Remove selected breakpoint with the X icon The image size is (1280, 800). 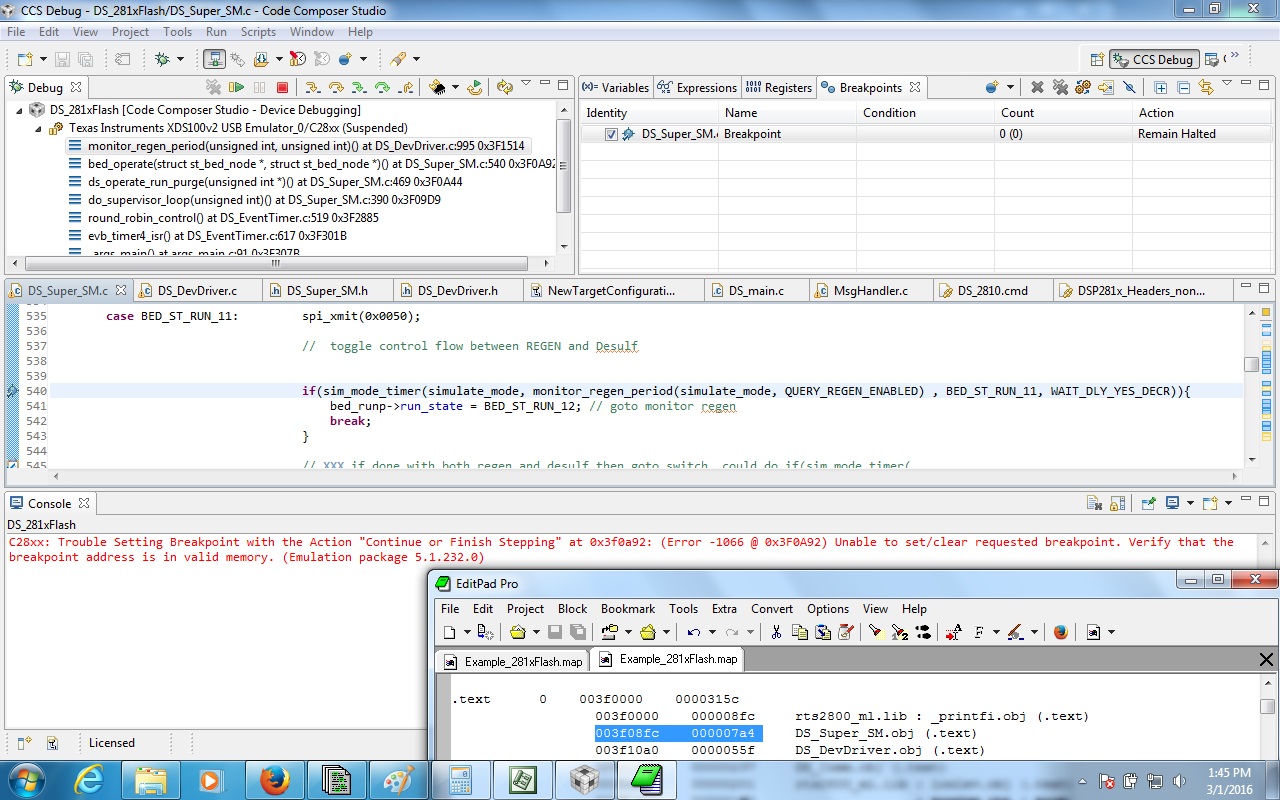[1037, 87]
